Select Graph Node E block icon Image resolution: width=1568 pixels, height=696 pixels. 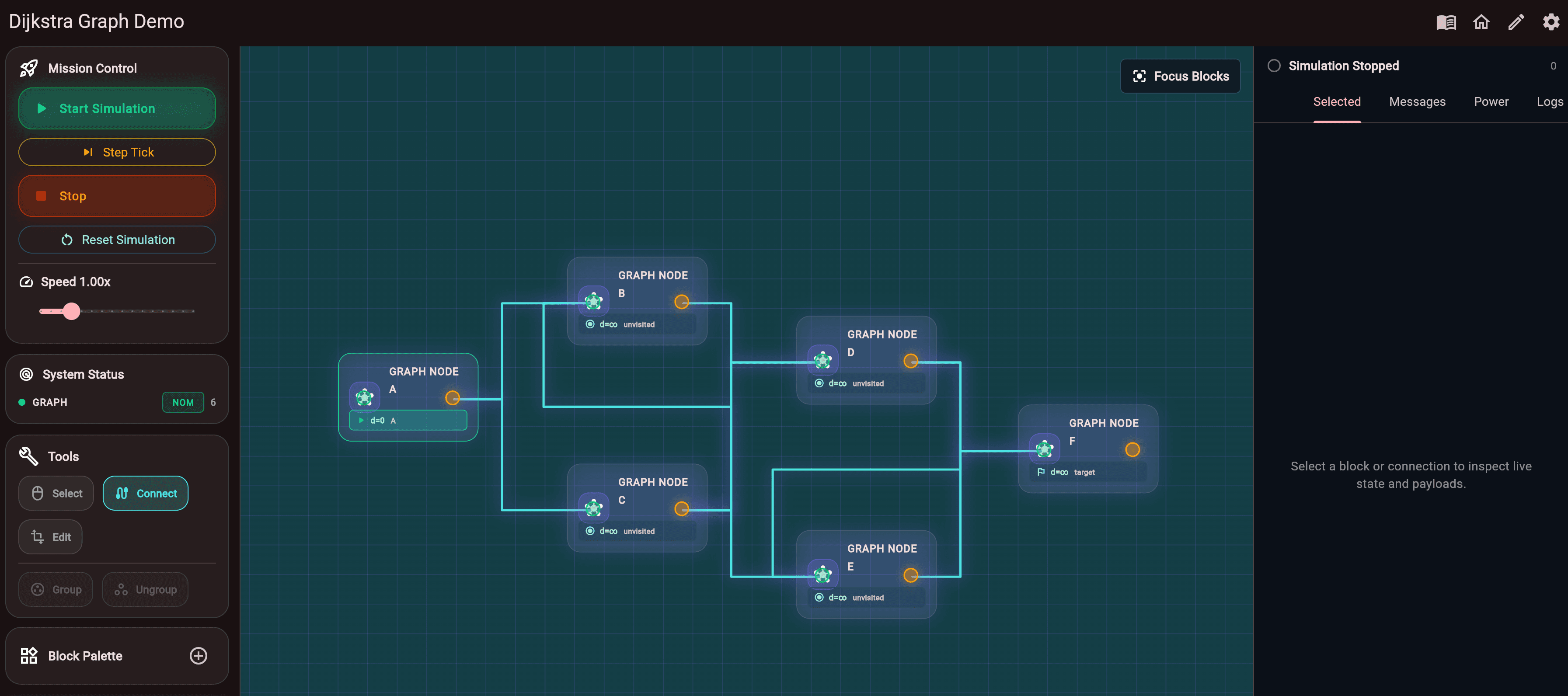click(823, 574)
